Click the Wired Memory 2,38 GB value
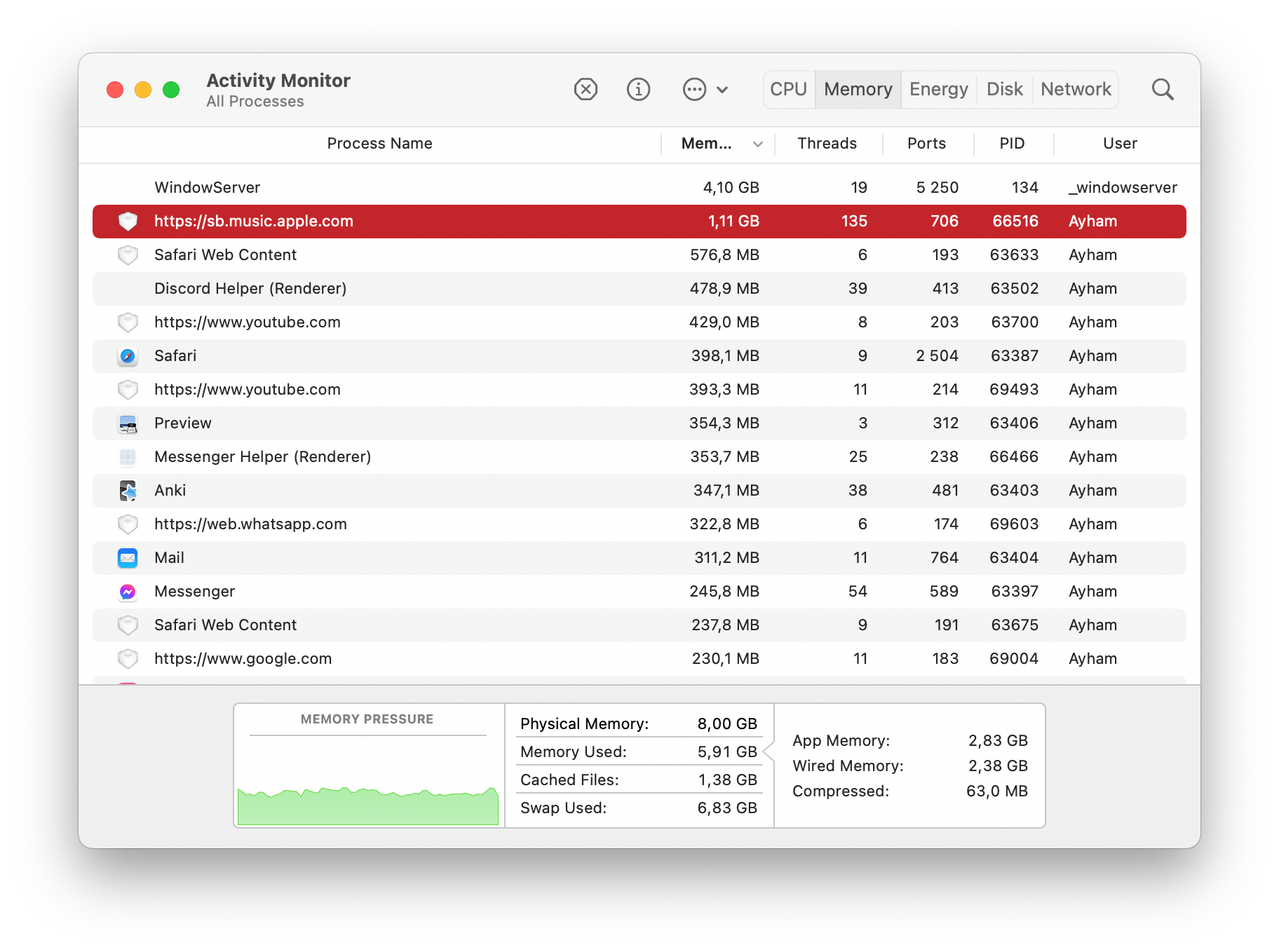The width and height of the screenshot is (1279, 952). [998, 766]
